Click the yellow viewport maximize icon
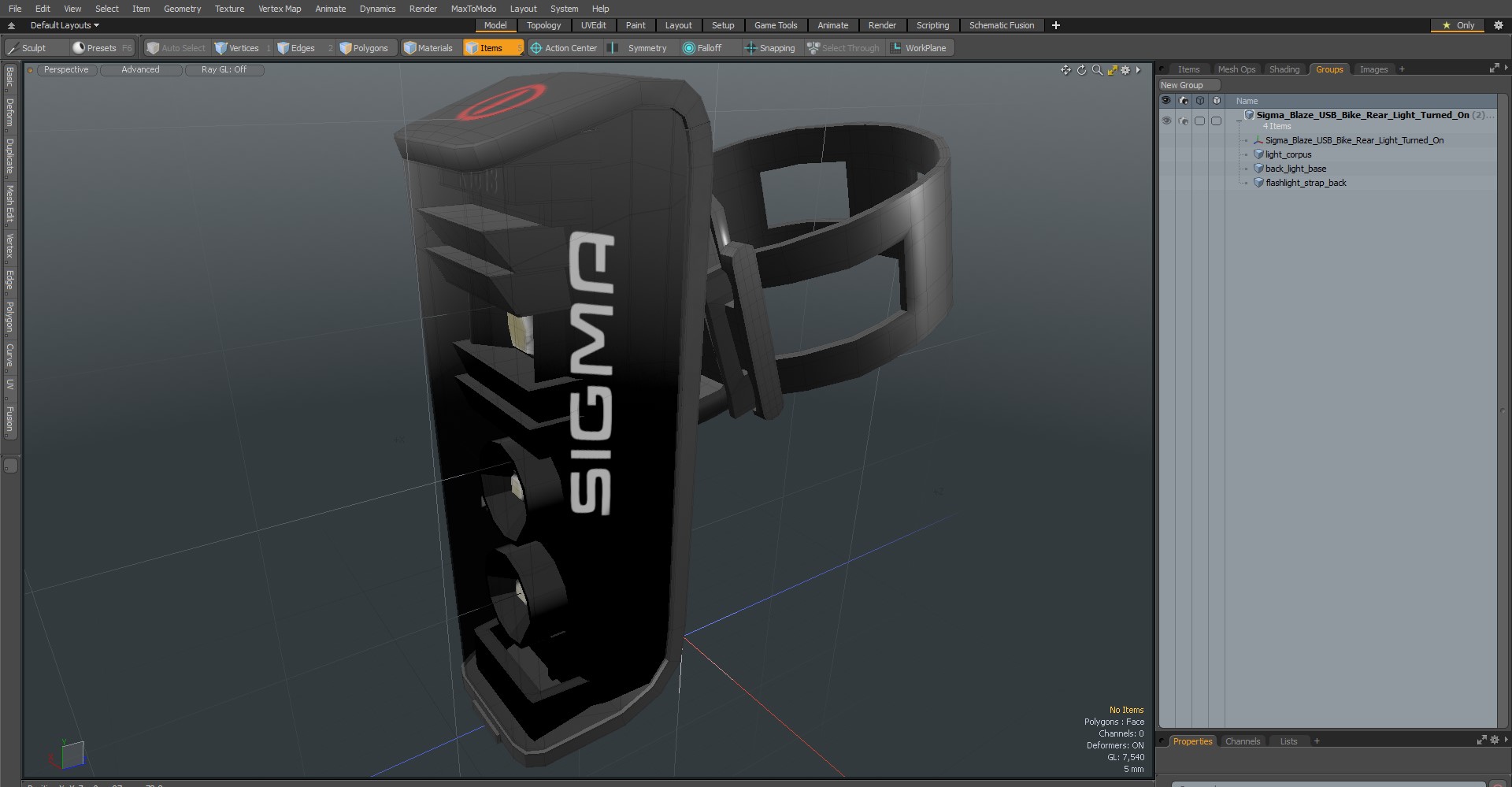1512x787 pixels. click(x=1112, y=70)
